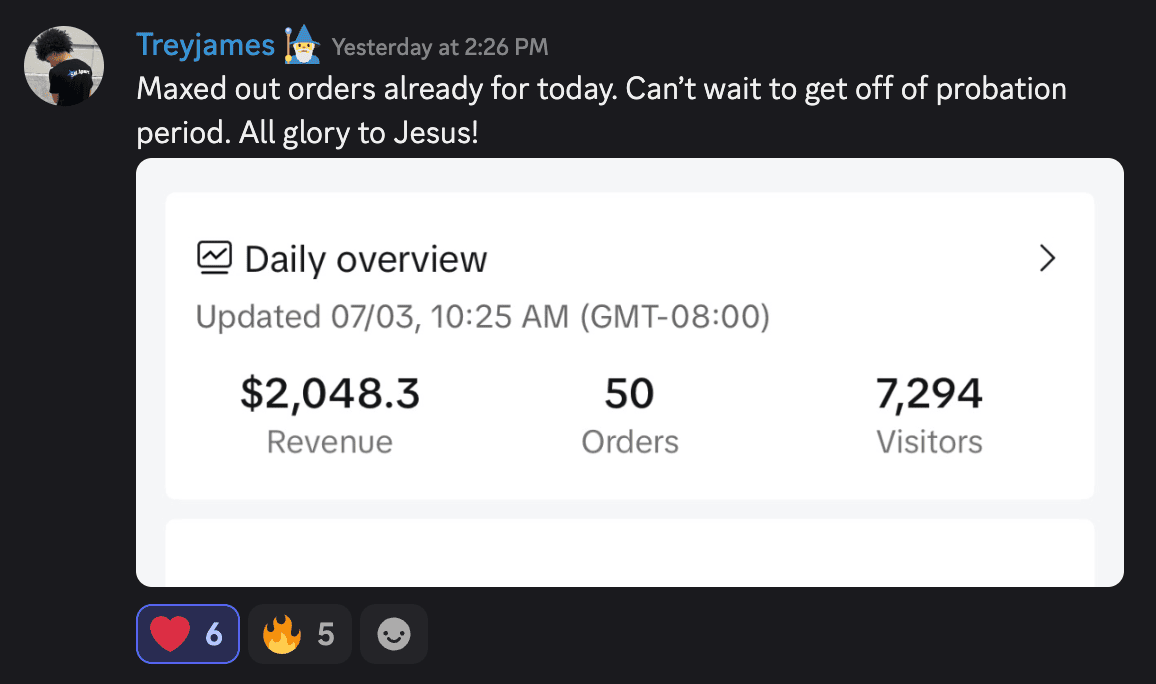Viewport: 1156px width, 684px height.
Task: Toggle the heart reaction with 6 votes
Action: (188, 634)
